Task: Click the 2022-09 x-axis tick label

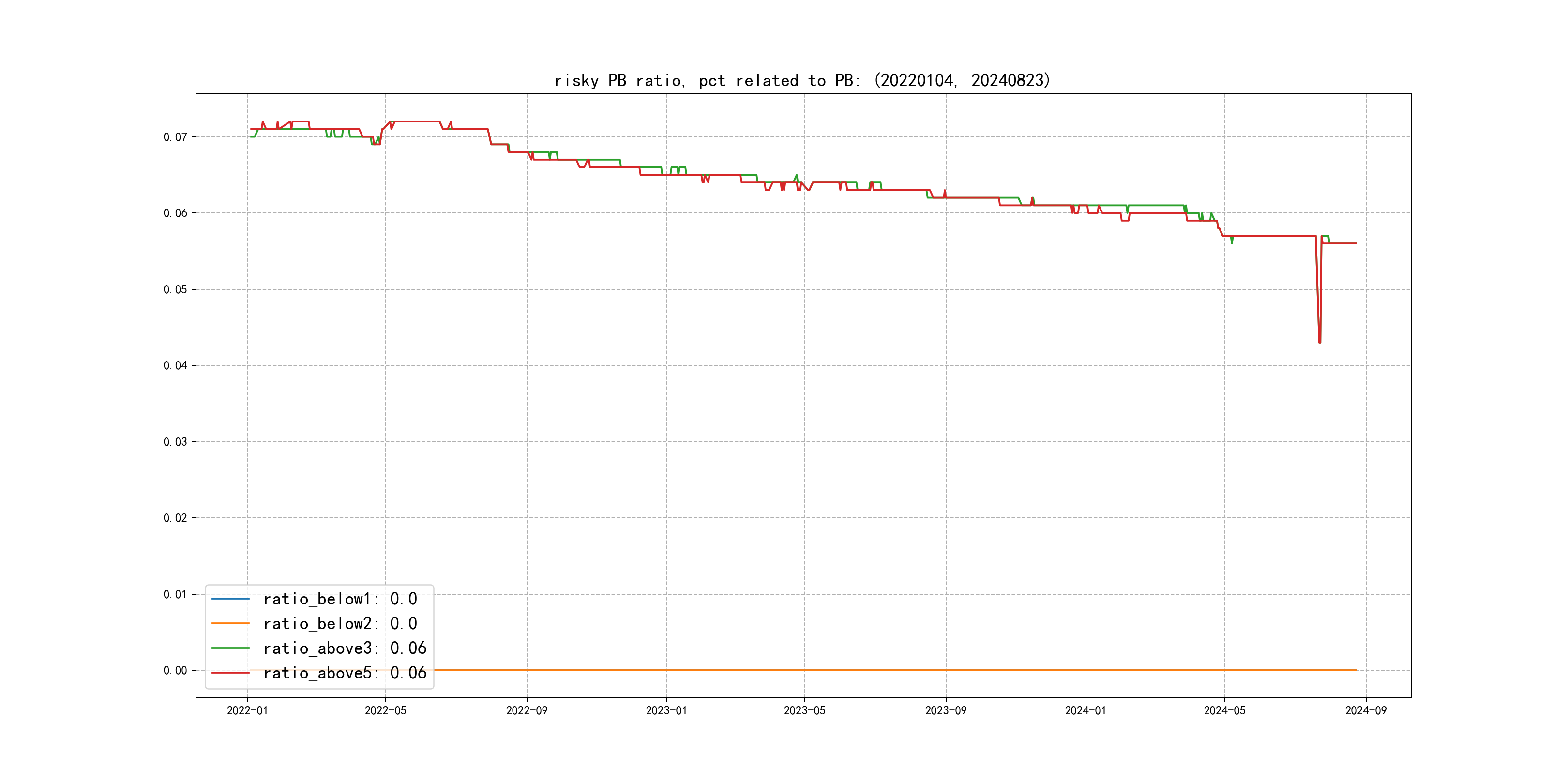Action: (527, 711)
